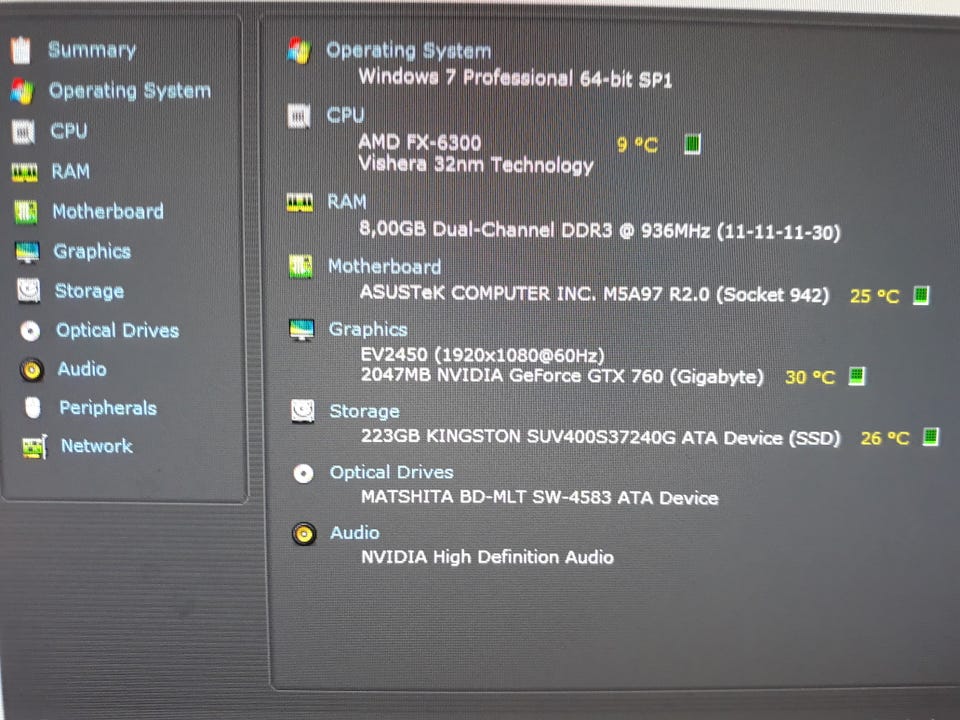The width and height of the screenshot is (960, 720).
Task: Open the RAM heading link in summary
Action: [x=347, y=202]
